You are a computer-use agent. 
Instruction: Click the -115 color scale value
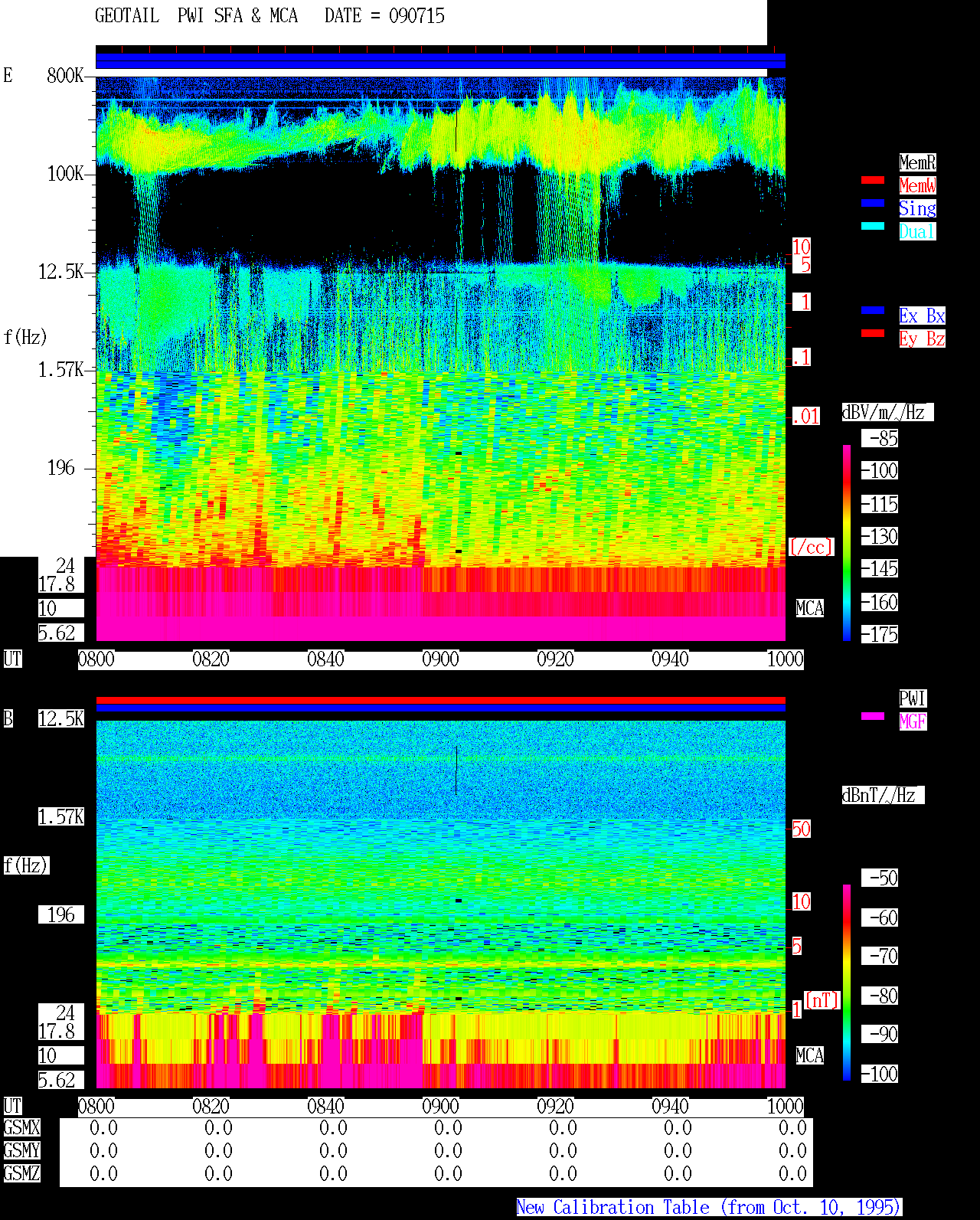[880, 504]
